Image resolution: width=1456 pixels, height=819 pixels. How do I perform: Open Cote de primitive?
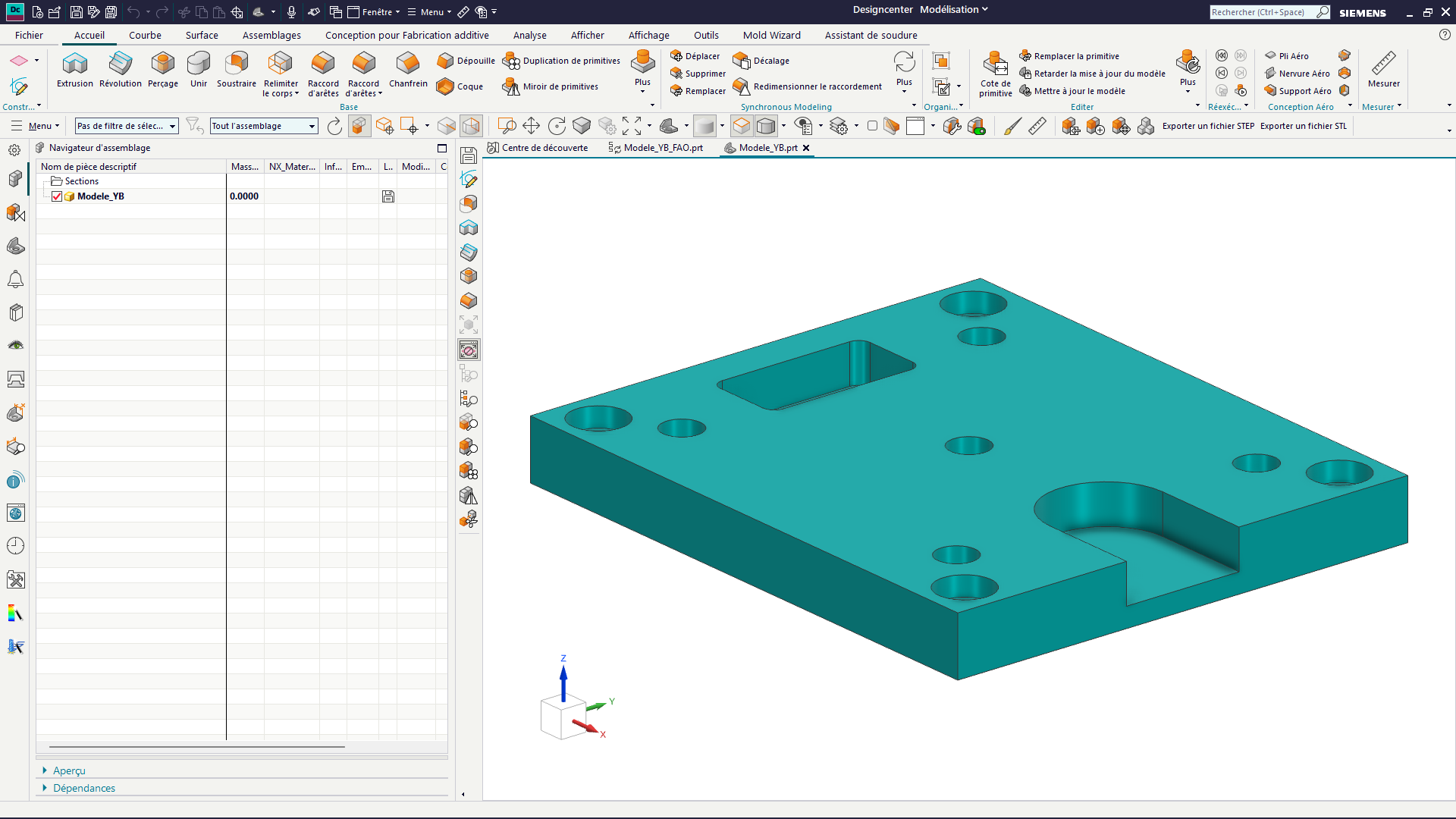[995, 74]
